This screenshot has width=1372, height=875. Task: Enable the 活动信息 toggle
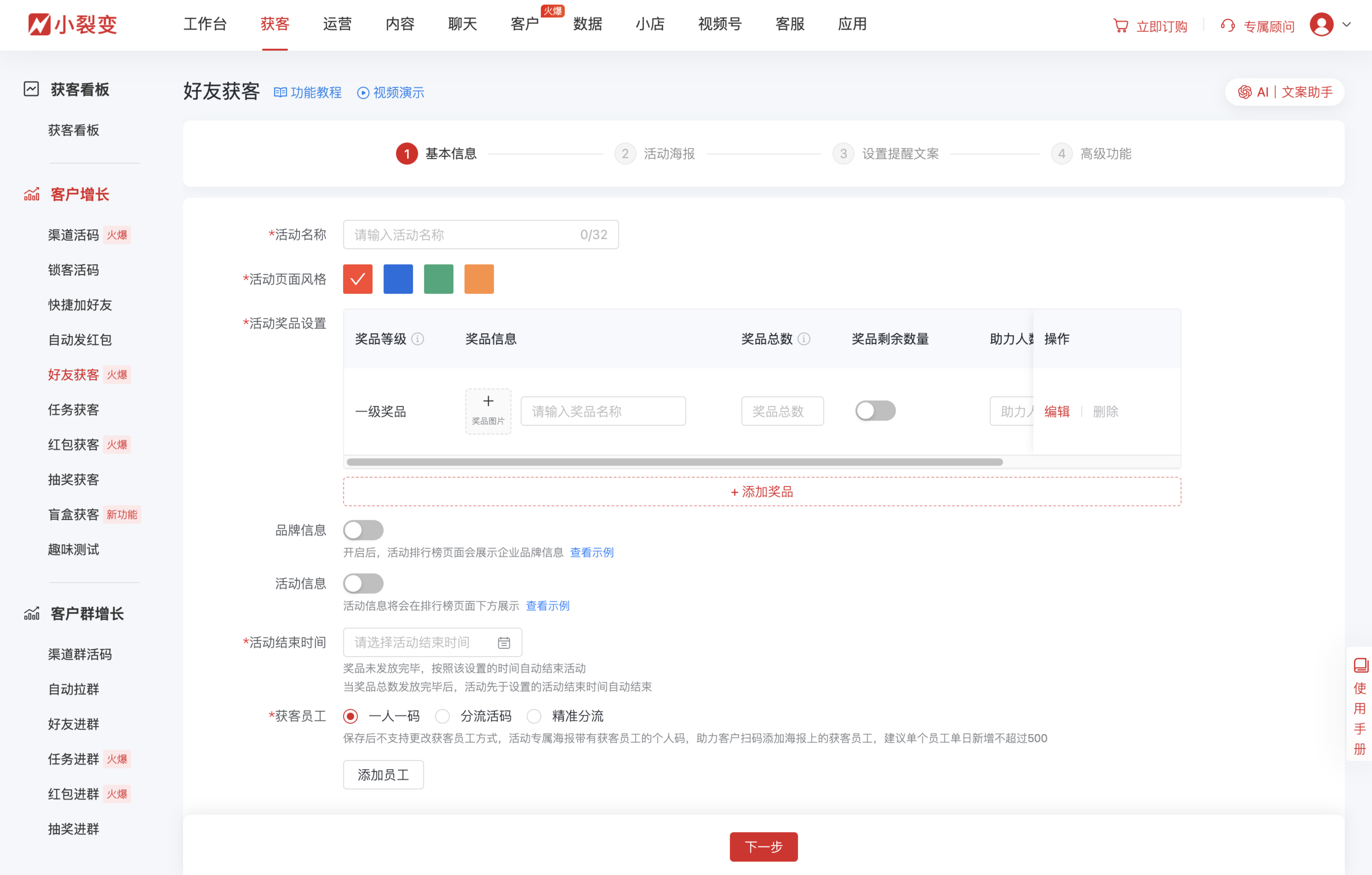click(x=363, y=583)
